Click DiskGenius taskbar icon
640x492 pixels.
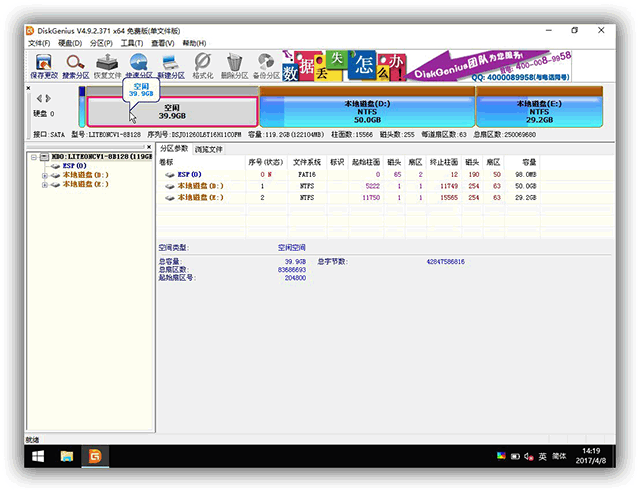pos(95,456)
